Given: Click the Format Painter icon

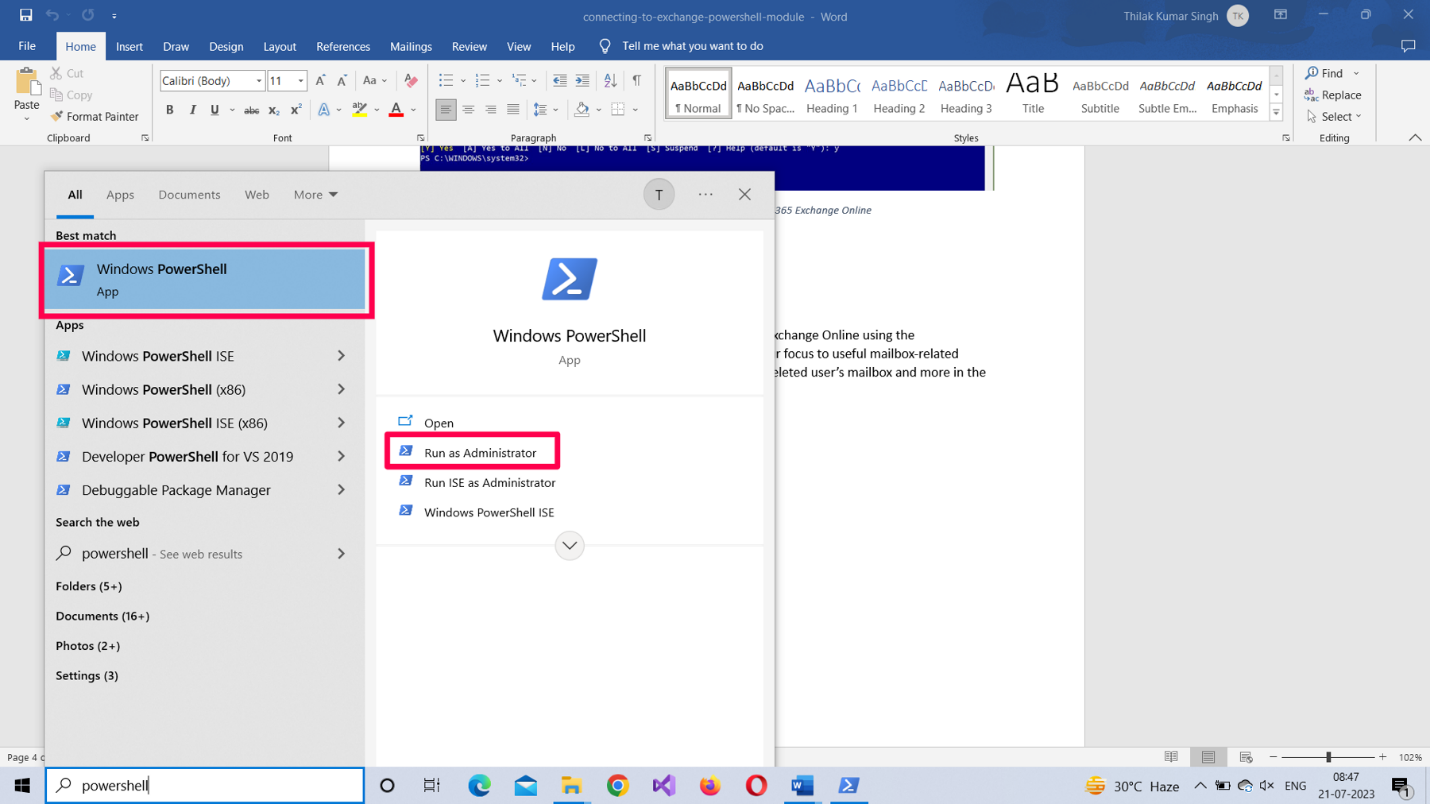Looking at the screenshot, I should 57,117.
